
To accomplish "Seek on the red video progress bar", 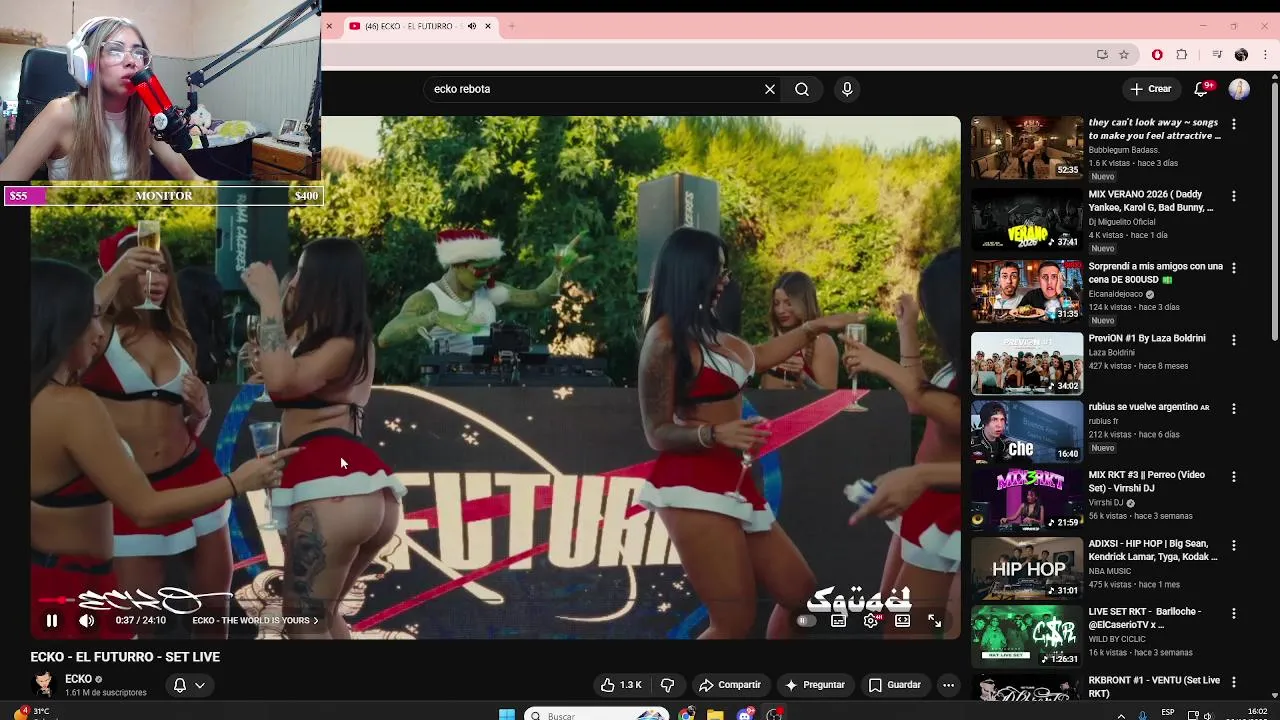I will [x=495, y=602].
